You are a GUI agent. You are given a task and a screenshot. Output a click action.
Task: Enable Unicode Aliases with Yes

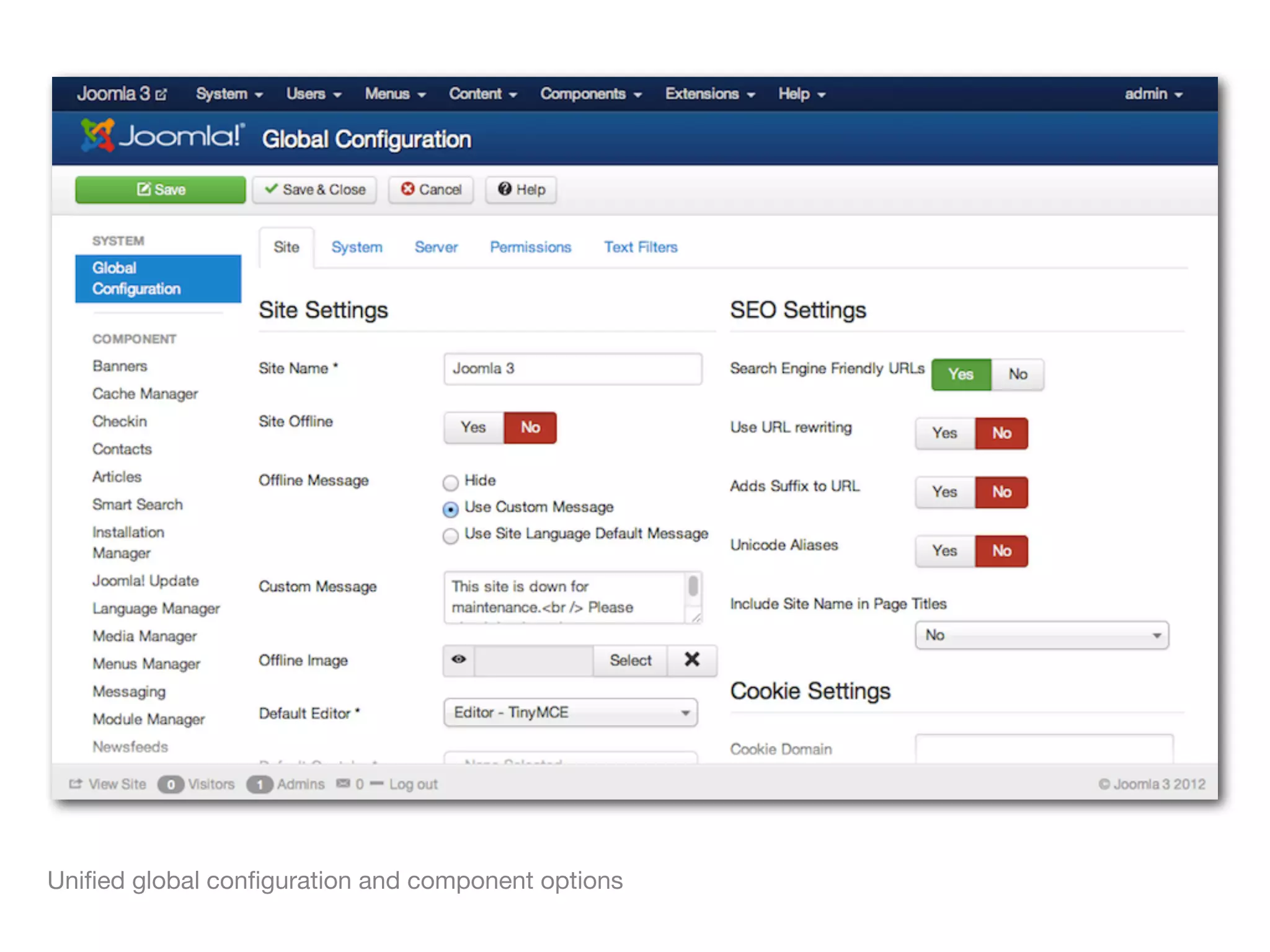click(x=944, y=550)
